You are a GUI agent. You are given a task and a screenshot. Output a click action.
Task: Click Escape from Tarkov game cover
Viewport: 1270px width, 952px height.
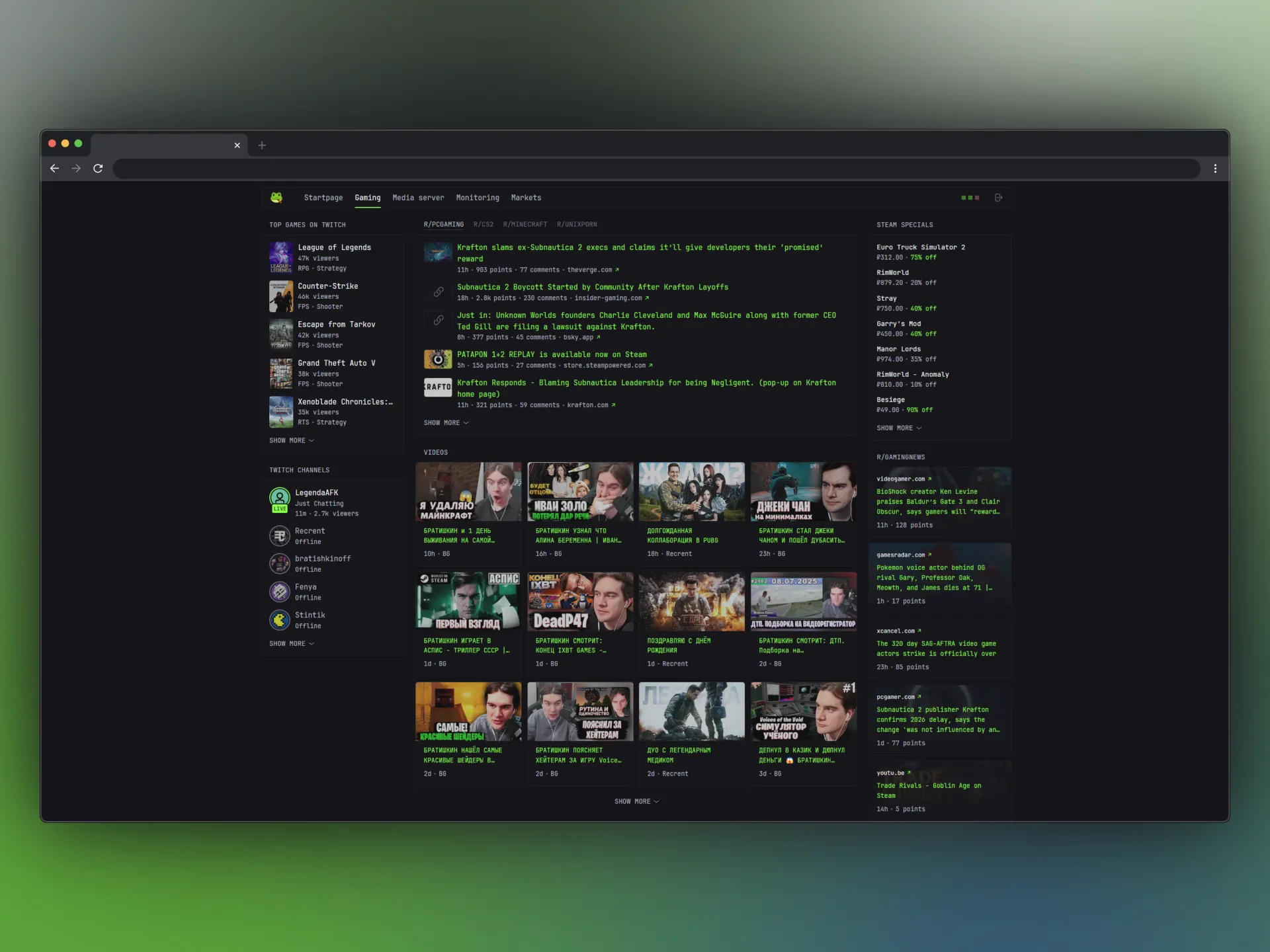click(280, 335)
